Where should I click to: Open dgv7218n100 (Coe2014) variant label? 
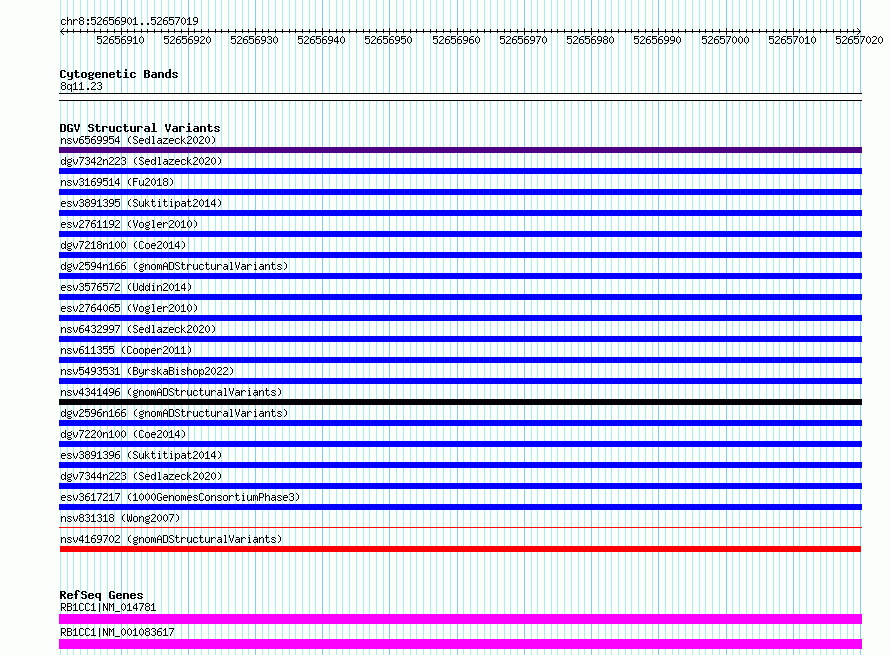(123, 245)
